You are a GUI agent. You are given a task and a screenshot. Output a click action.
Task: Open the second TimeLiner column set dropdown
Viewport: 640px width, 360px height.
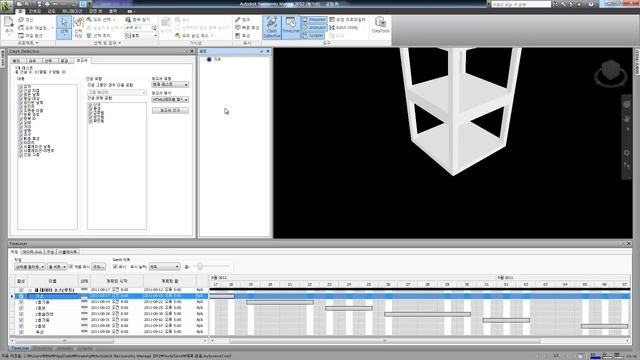click(x=57, y=267)
